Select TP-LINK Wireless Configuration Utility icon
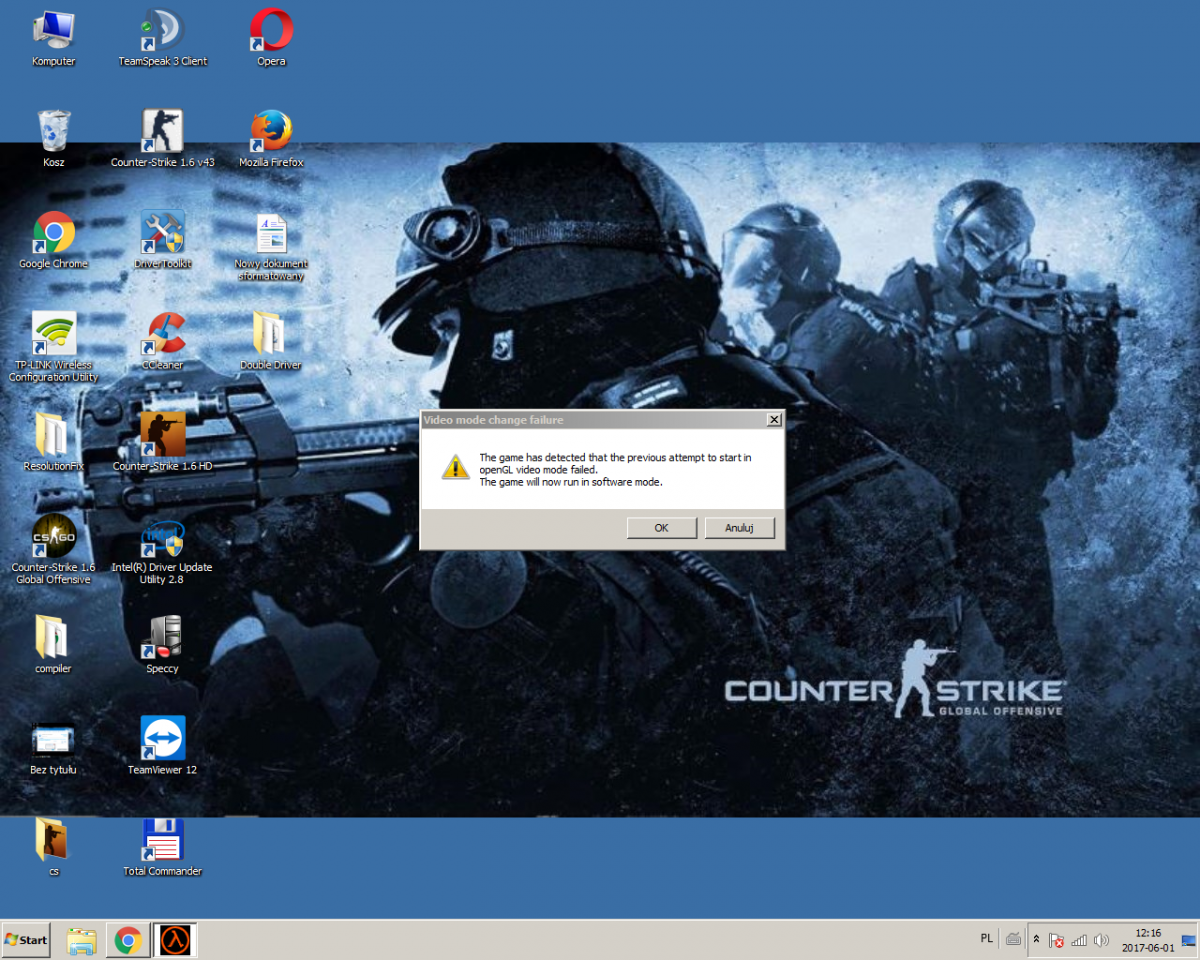 [x=54, y=347]
